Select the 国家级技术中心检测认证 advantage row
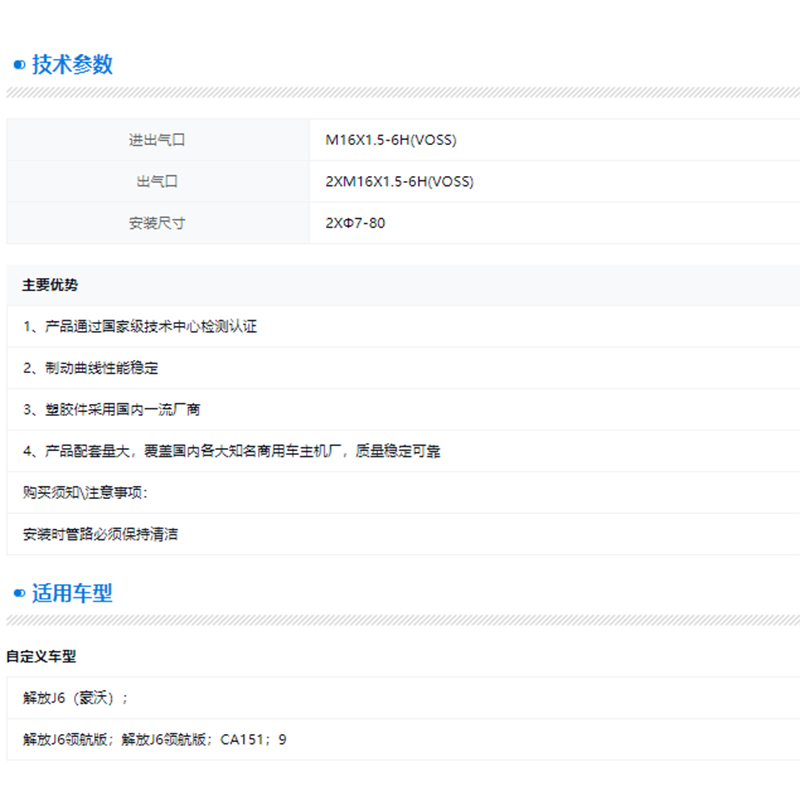The width and height of the screenshot is (800, 800). (x=140, y=327)
